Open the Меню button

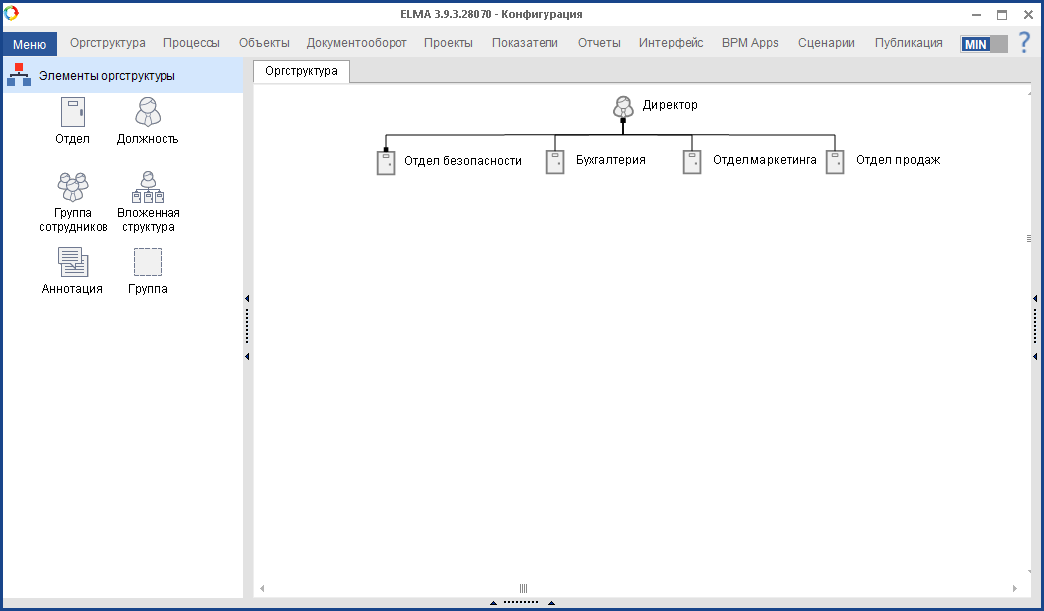click(29, 44)
